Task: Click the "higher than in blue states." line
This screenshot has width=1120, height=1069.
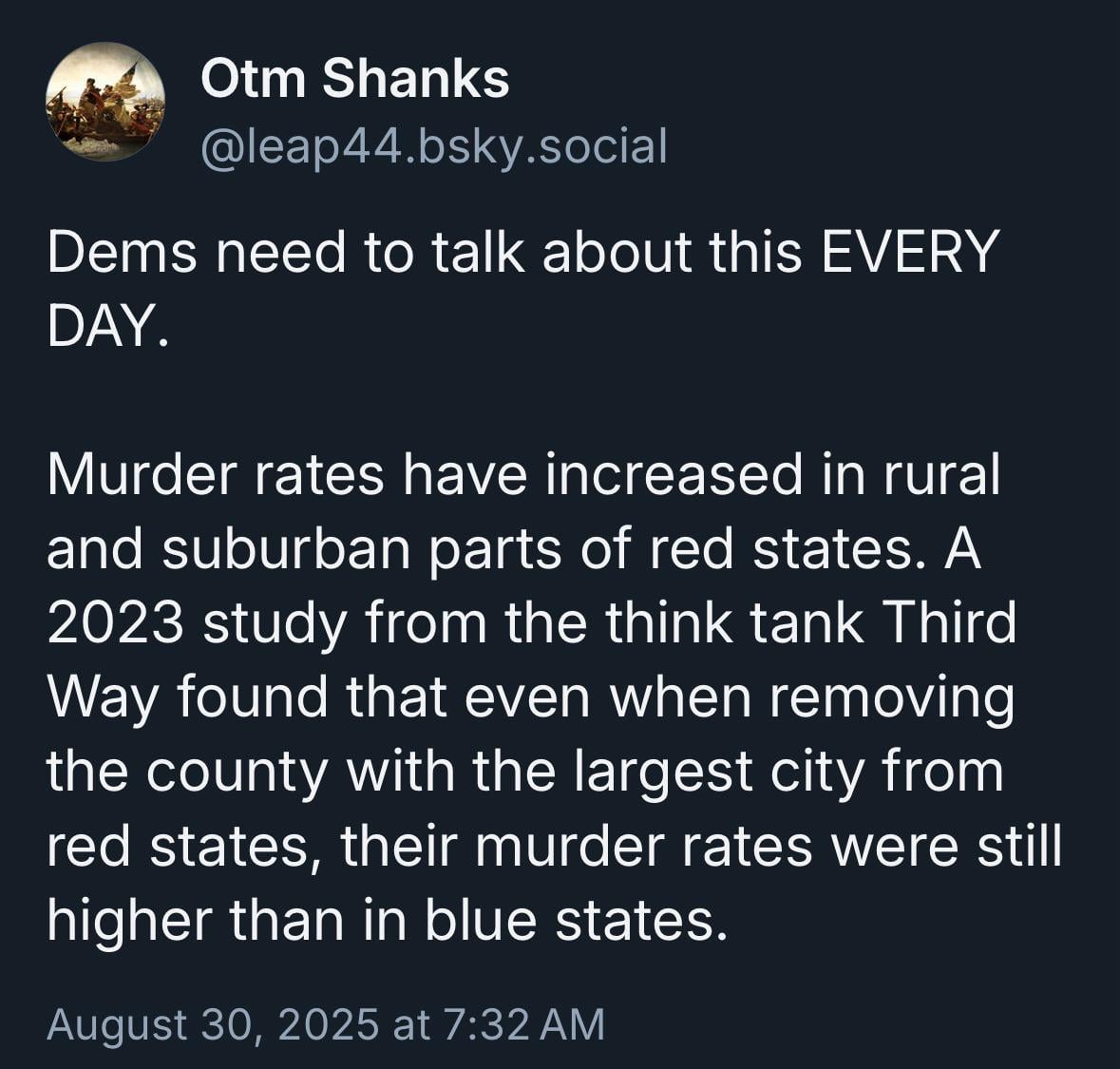Action: click(388, 921)
